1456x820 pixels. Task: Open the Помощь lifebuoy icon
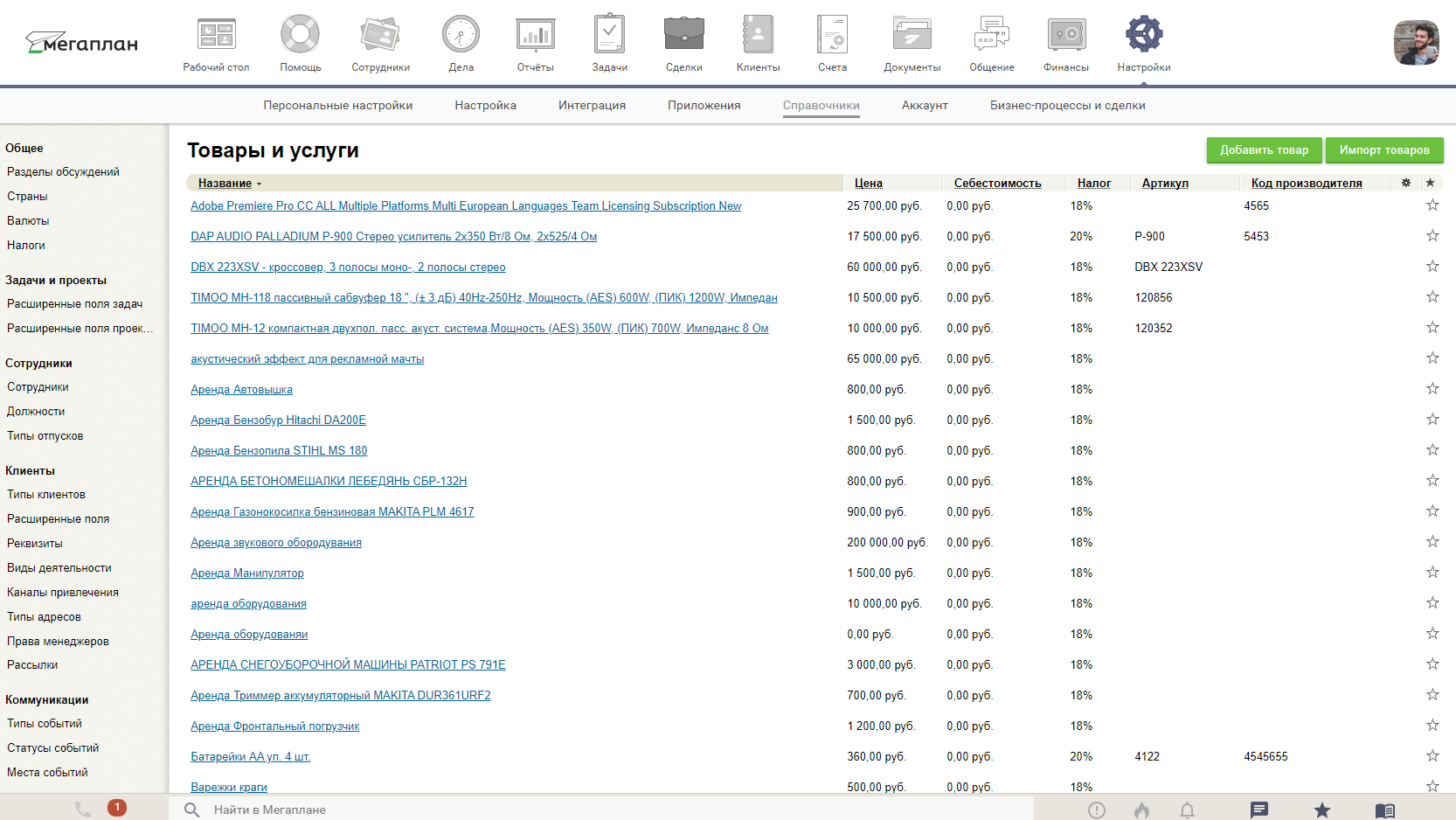click(x=300, y=35)
